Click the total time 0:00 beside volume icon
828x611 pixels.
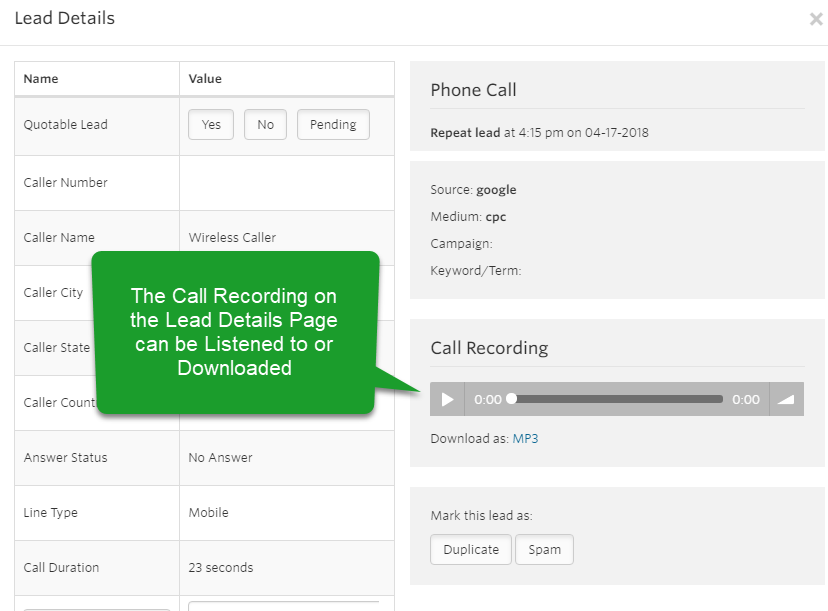coord(746,399)
